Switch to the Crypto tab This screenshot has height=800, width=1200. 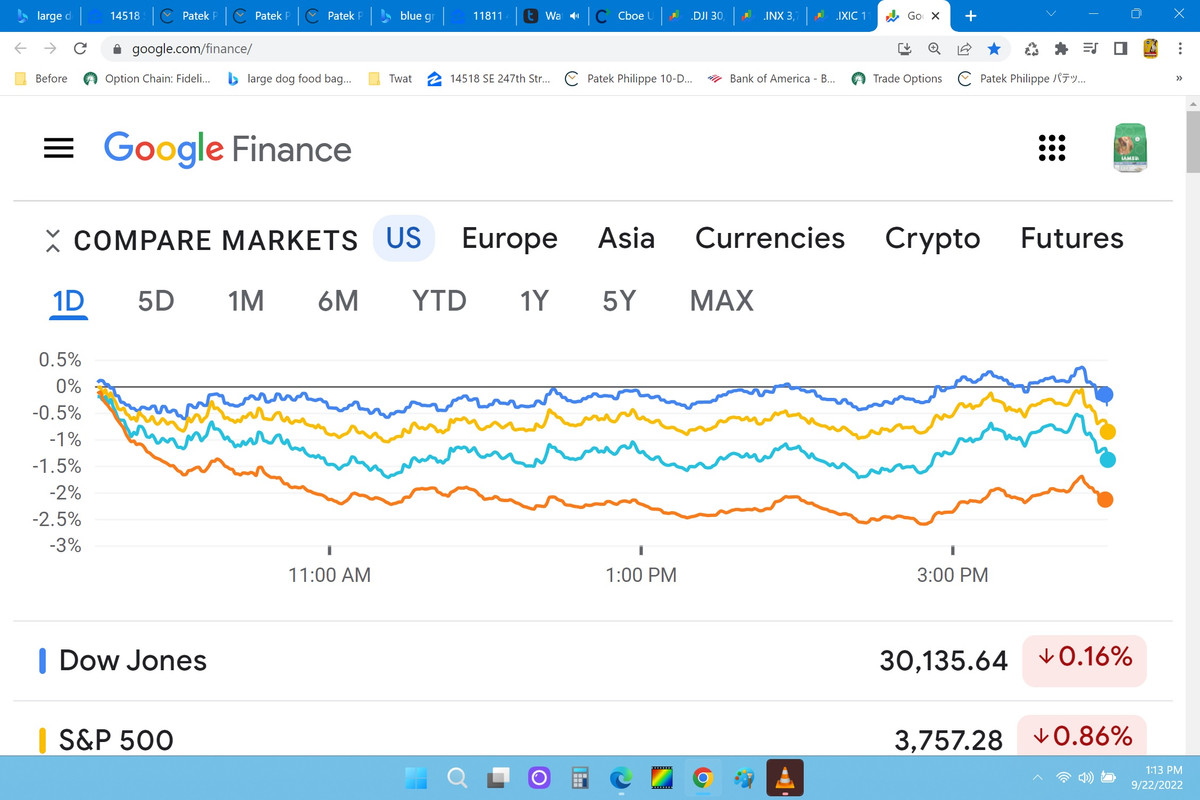932,239
